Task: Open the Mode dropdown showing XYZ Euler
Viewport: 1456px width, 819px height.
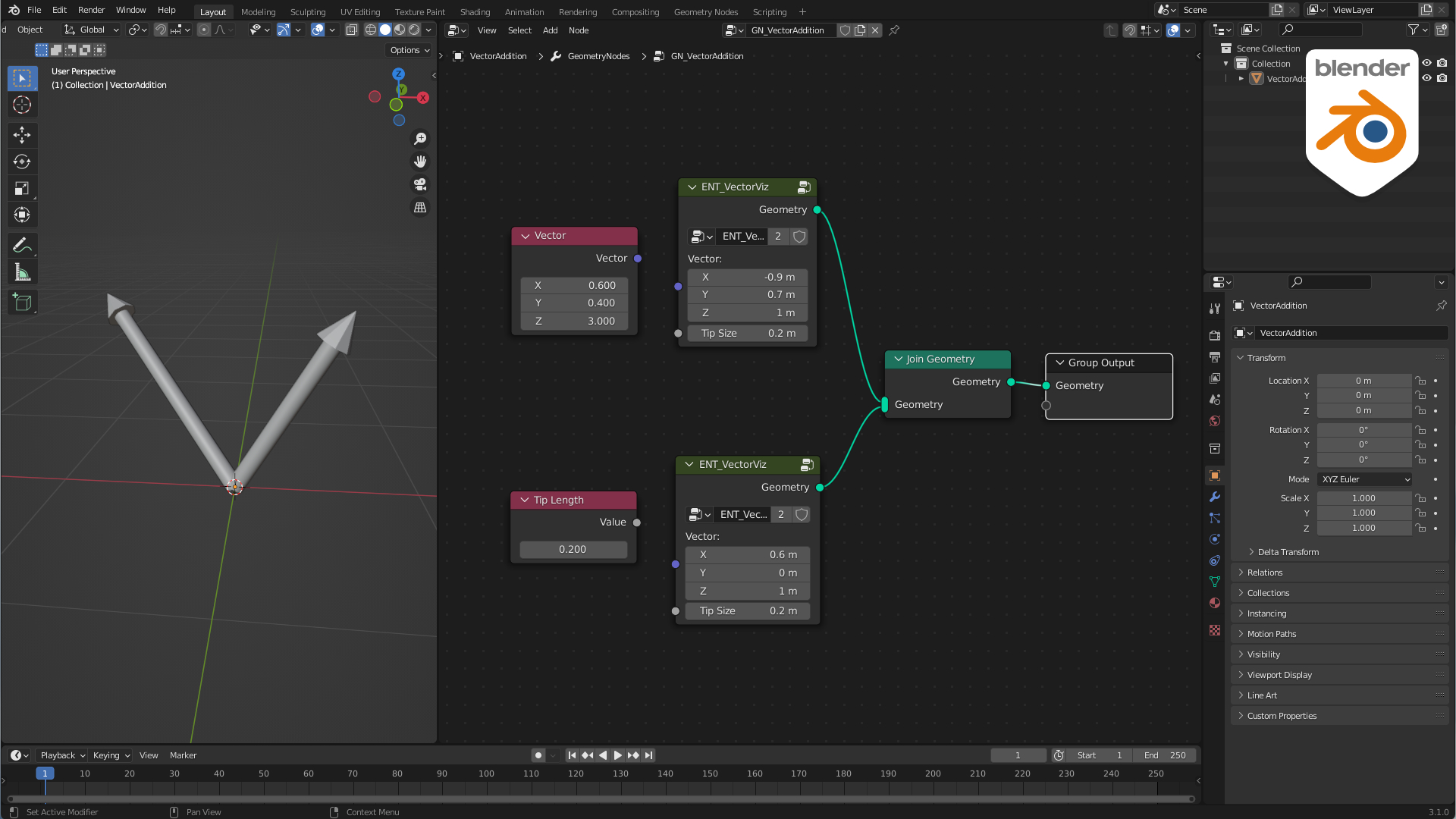Action: [1363, 479]
